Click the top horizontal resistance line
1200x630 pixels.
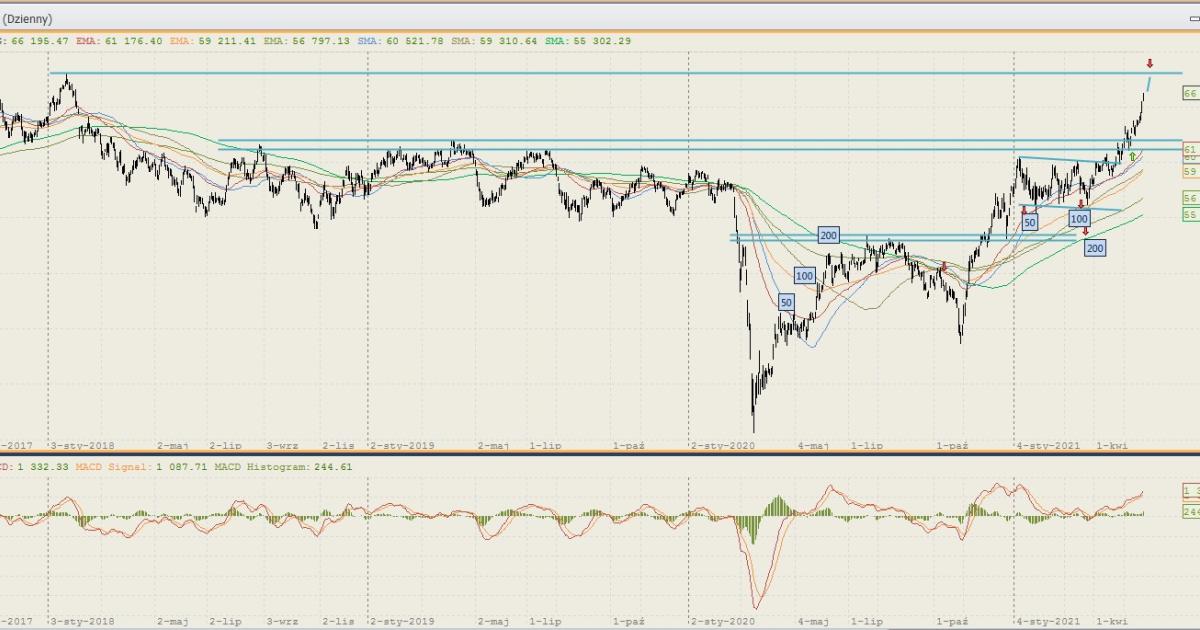tap(600, 74)
